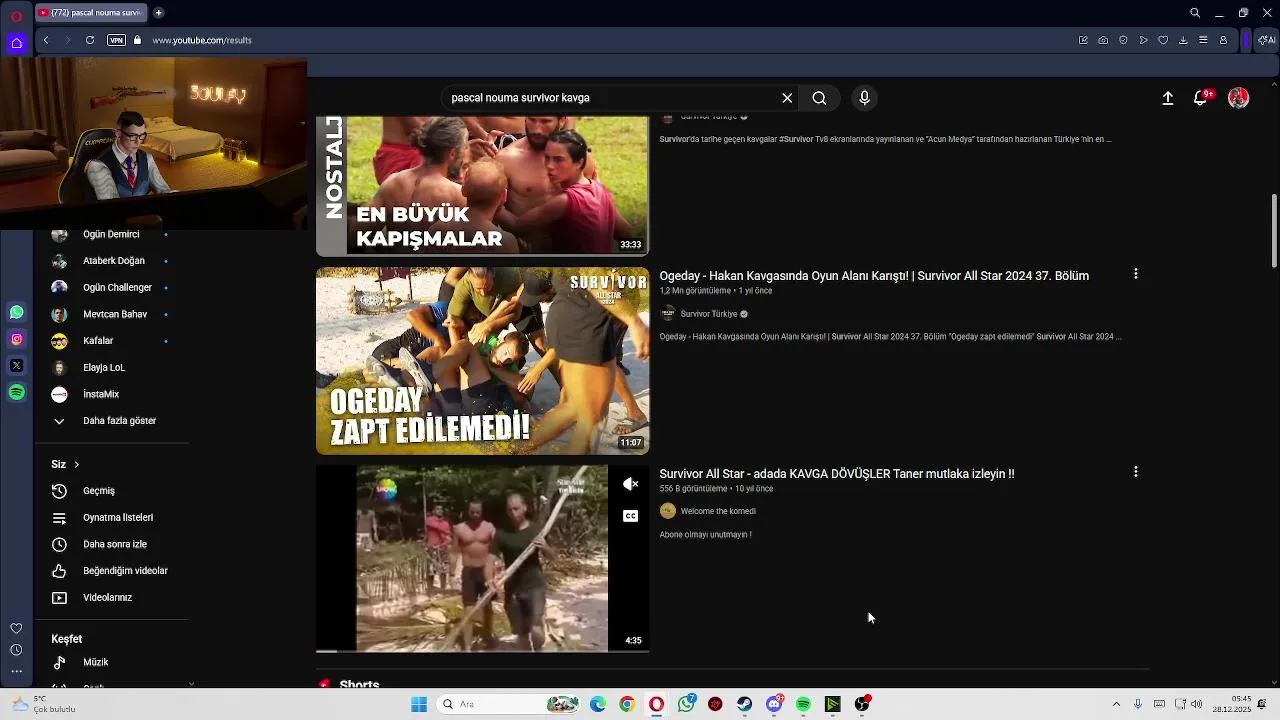Expand the Siz section chevron
Screen dimensions: 1280x720
76,464
